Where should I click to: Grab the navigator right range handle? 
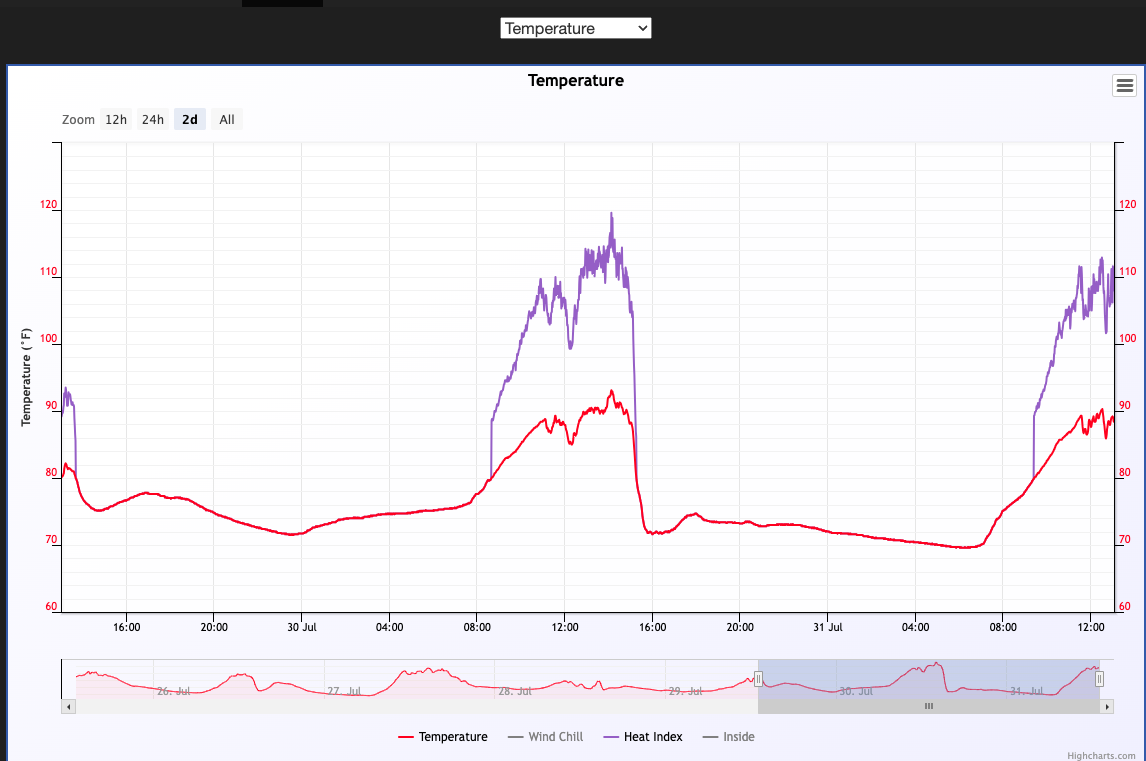point(1099,679)
